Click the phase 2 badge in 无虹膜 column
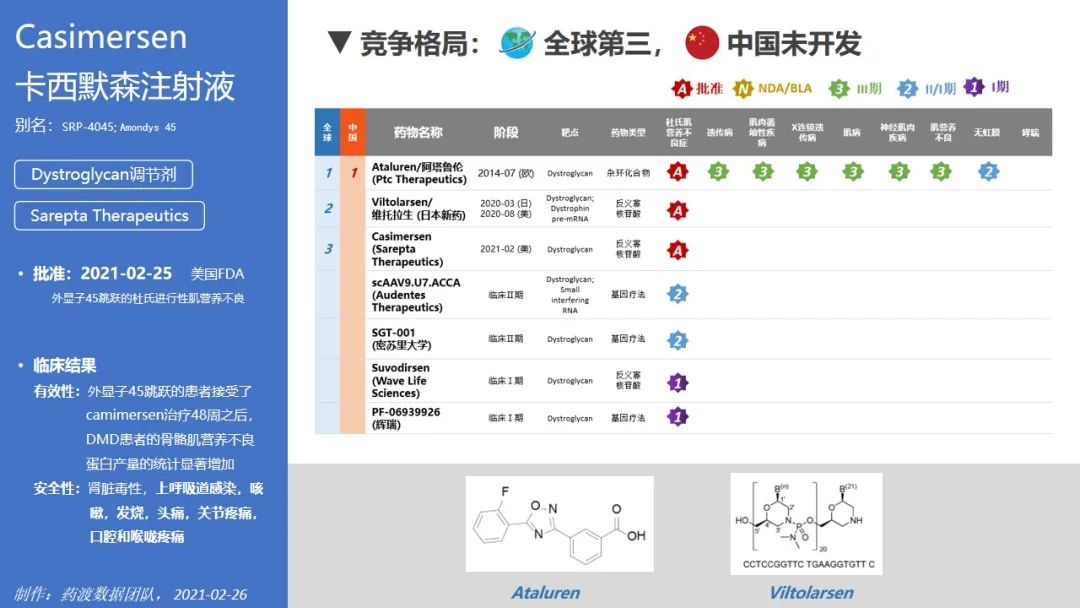1080x608 pixels. point(987,172)
